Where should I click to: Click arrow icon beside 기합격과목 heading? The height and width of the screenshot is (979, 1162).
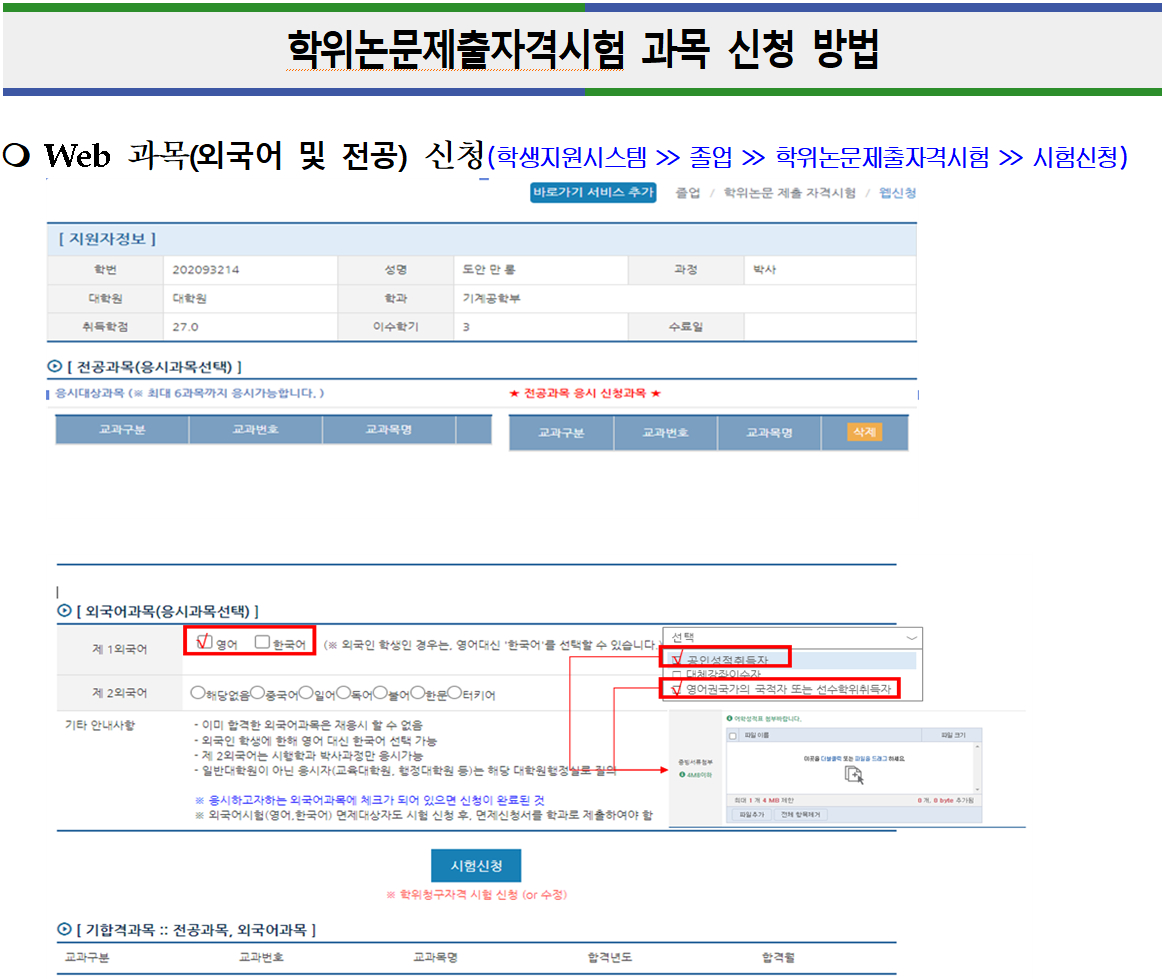(x=64, y=930)
